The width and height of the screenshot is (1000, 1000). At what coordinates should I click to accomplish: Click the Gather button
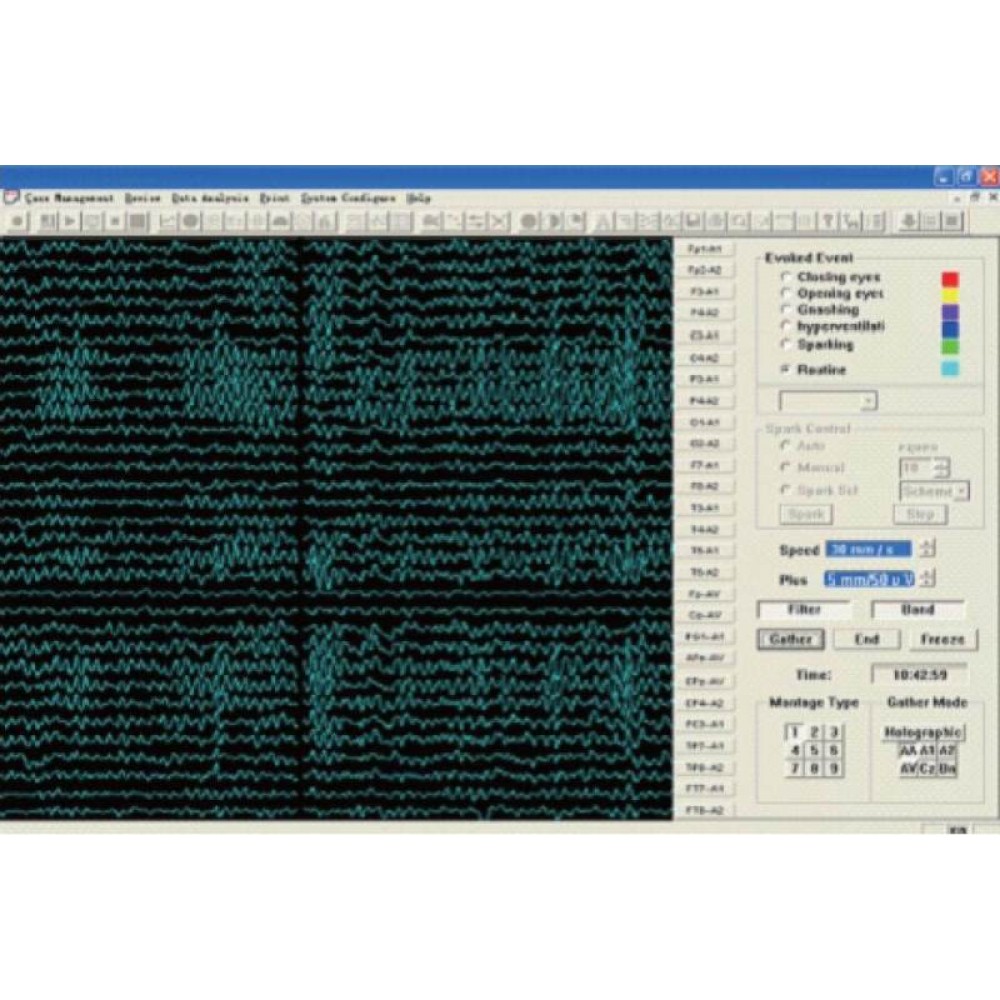[x=790, y=639]
